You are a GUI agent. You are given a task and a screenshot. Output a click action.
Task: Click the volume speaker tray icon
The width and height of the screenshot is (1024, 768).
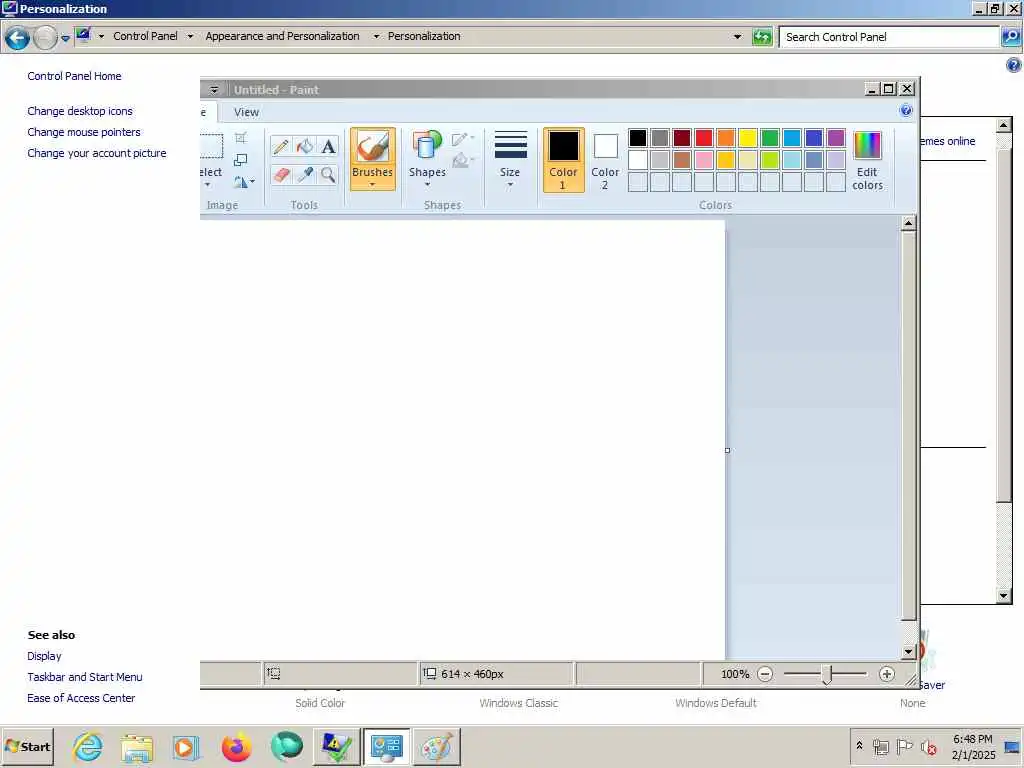pos(928,746)
